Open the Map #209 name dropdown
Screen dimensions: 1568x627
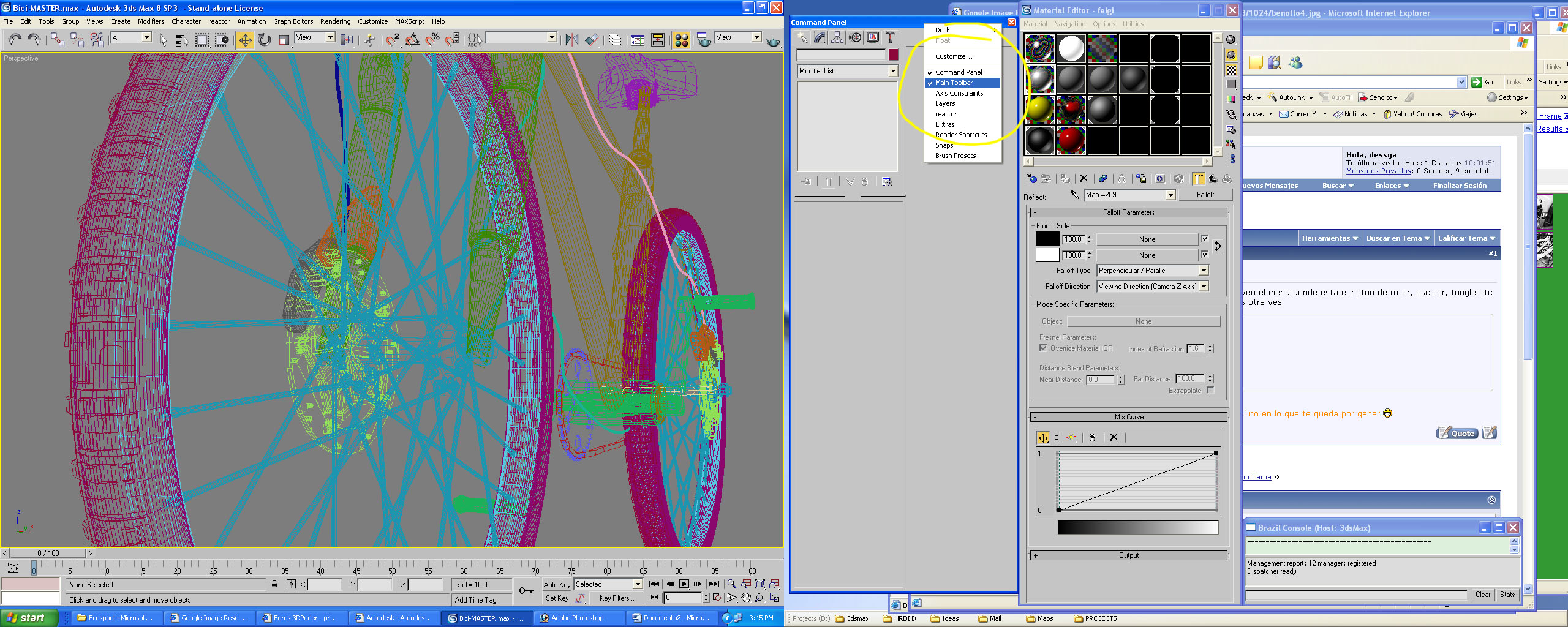(1130, 195)
